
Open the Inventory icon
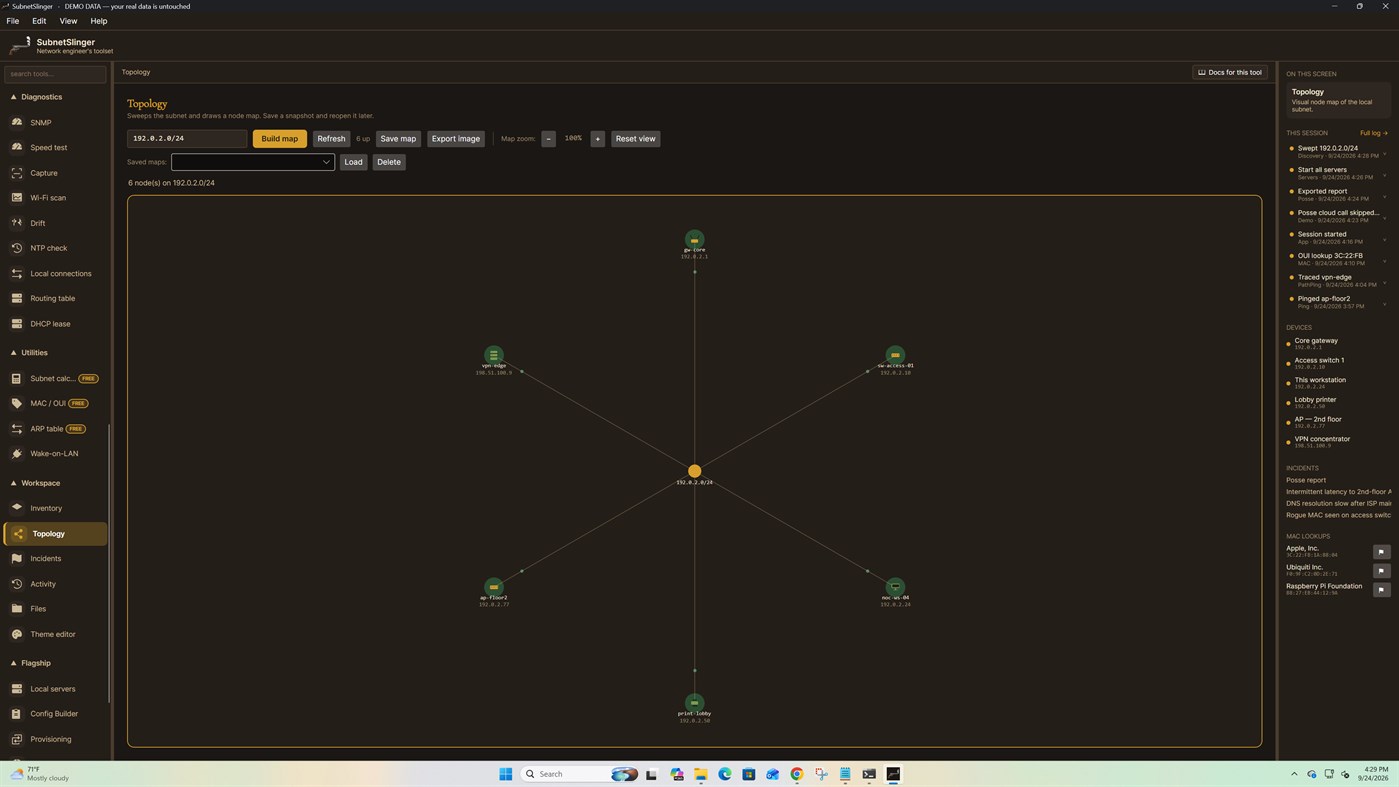[x=17, y=508]
